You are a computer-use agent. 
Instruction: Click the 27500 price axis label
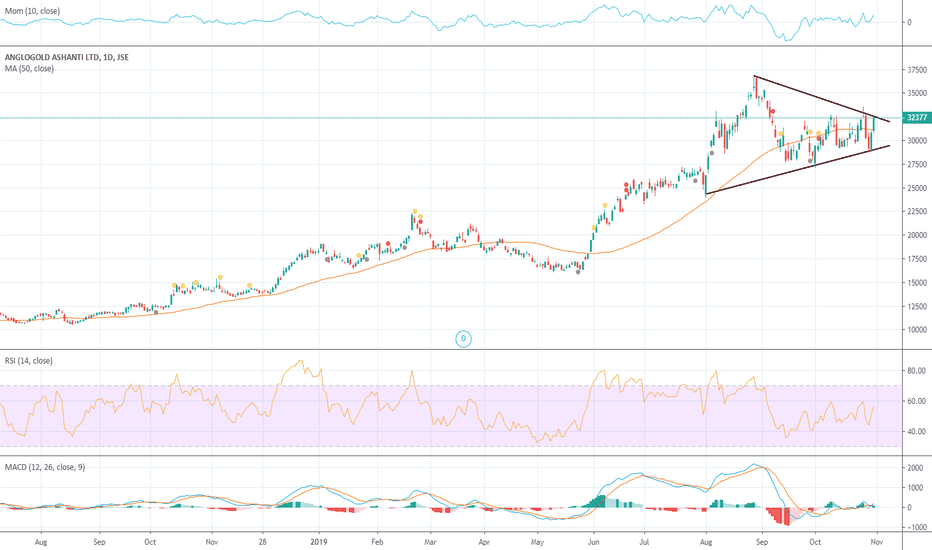917,164
